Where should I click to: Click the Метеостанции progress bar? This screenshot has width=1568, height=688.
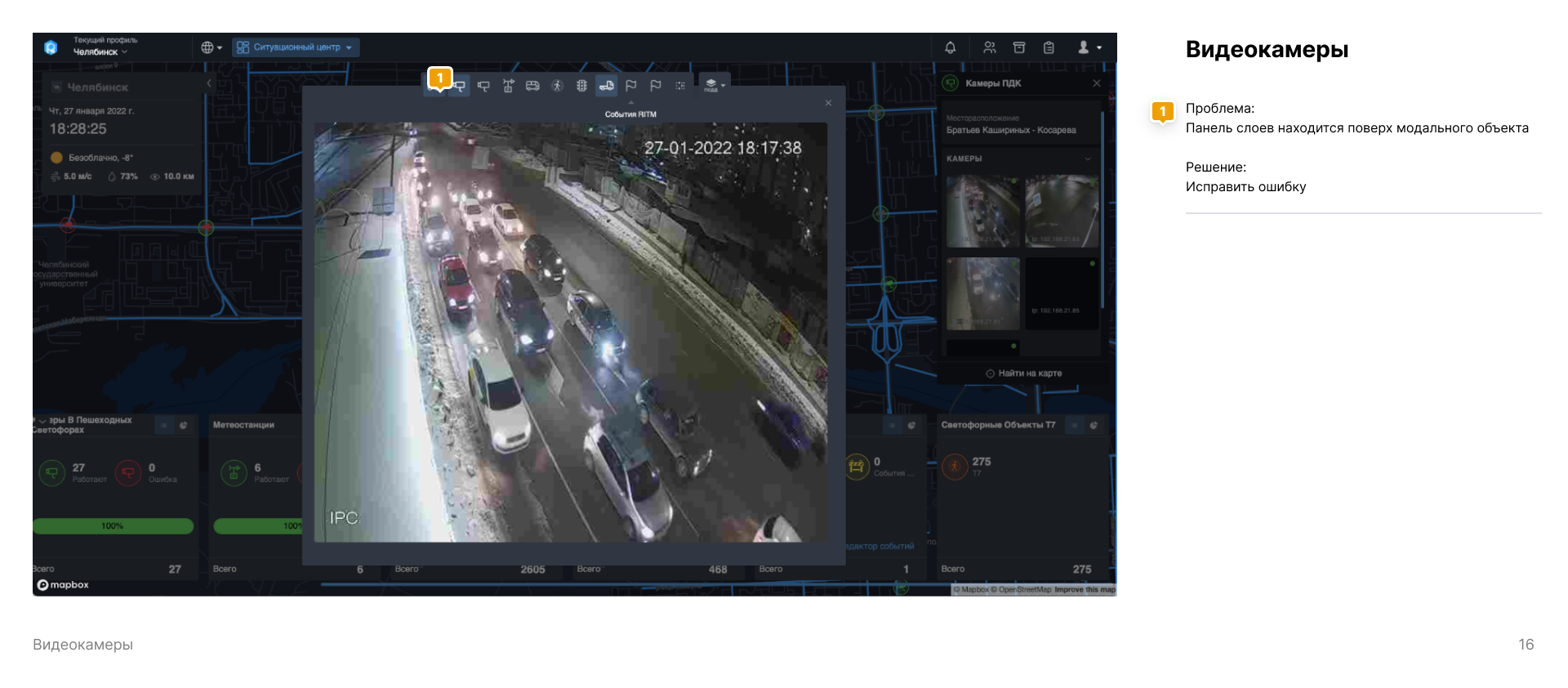pos(257,526)
